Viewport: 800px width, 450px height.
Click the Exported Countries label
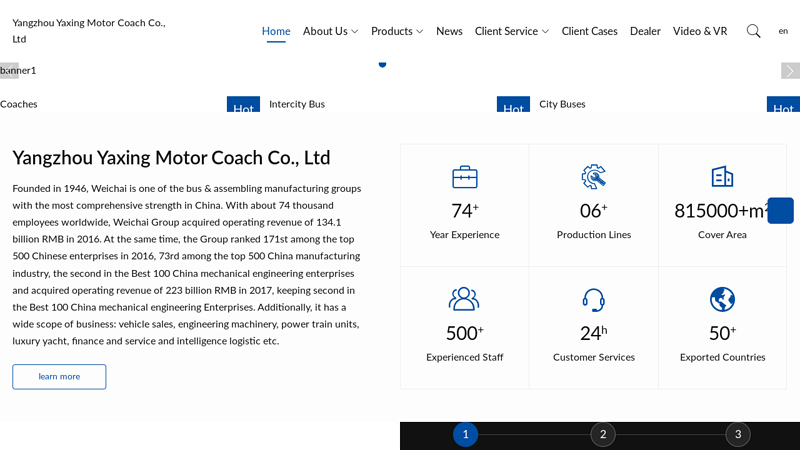click(x=722, y=357)
